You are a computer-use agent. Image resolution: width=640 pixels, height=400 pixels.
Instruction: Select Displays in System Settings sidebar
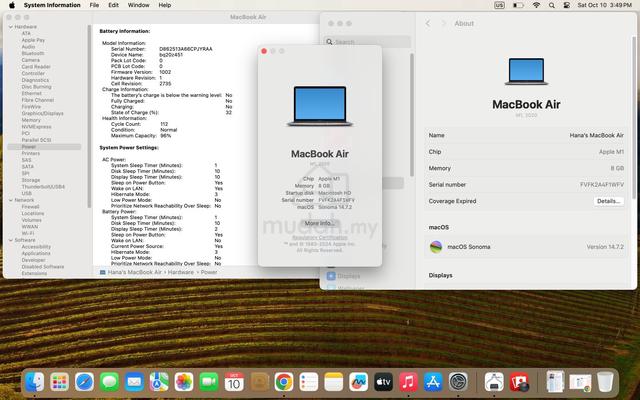(343, 276)
